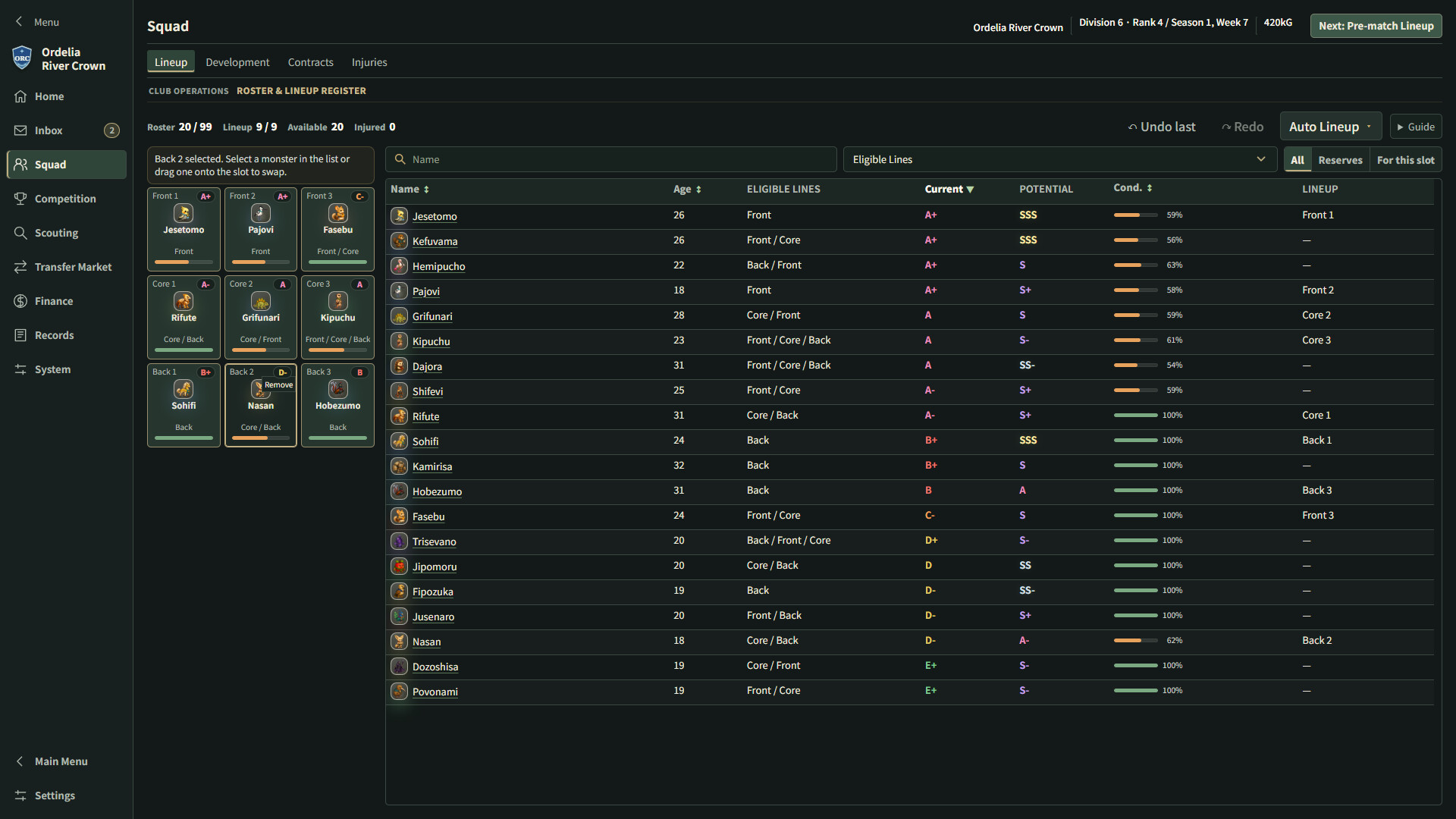Click Jesetomo's portrait icon in table
Viewport: 1456px width, 819px height.
point(399,215)
